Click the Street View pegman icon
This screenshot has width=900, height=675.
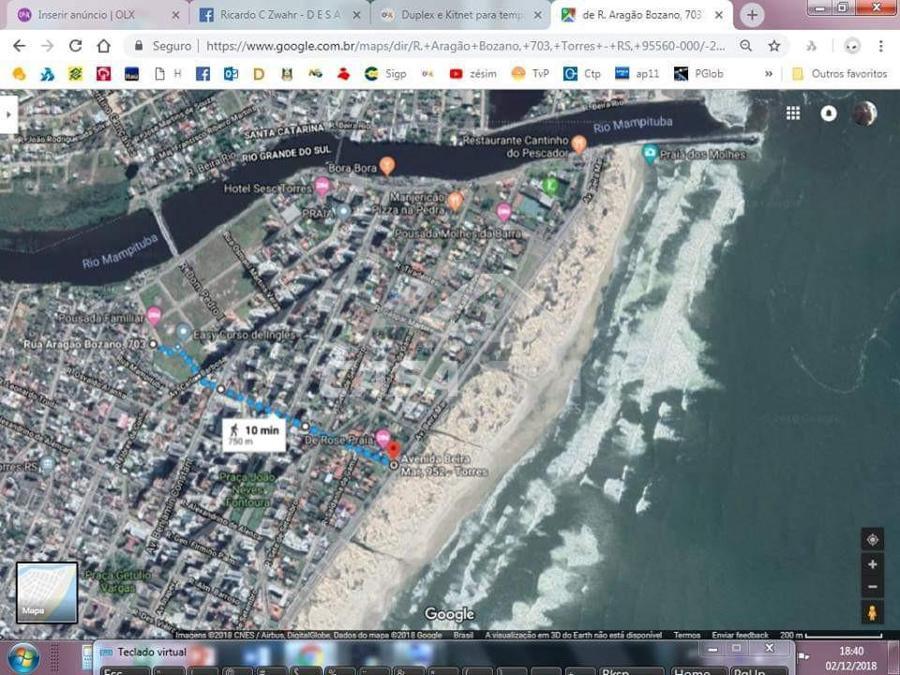[x=872, y=612]
